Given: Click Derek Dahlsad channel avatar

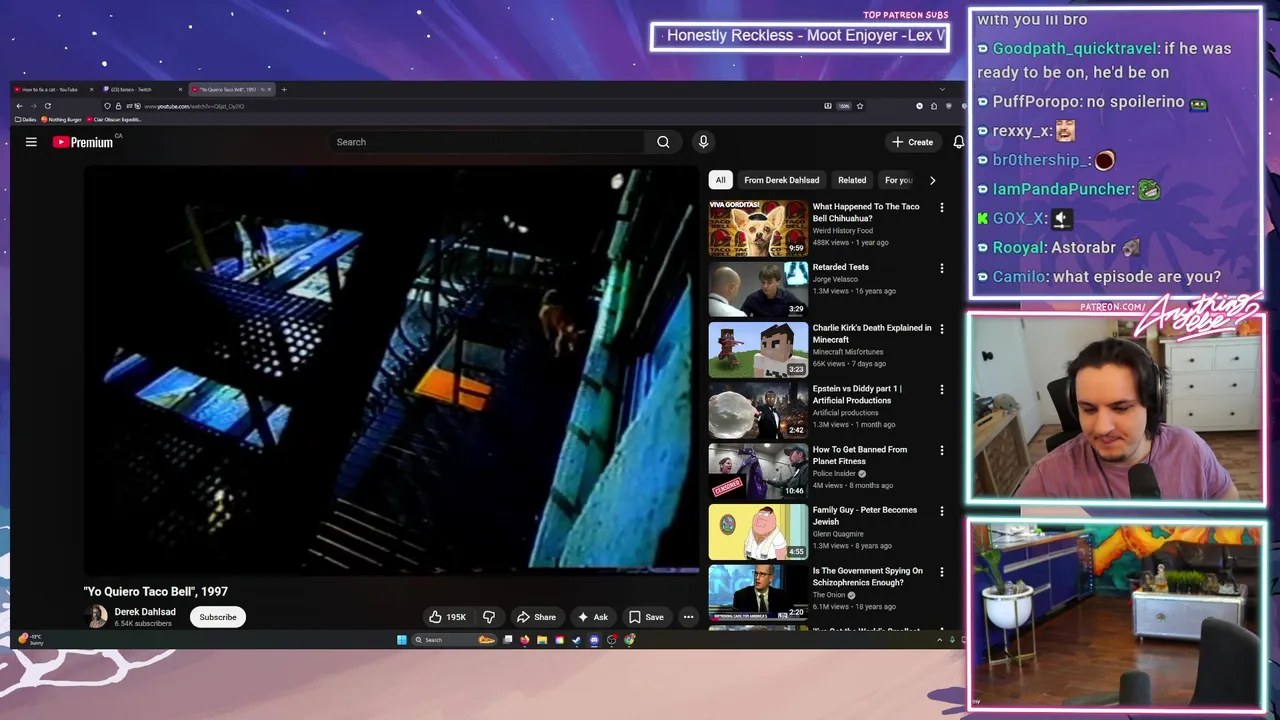Looking at the screenshot, I should click(x=97, y=617).
